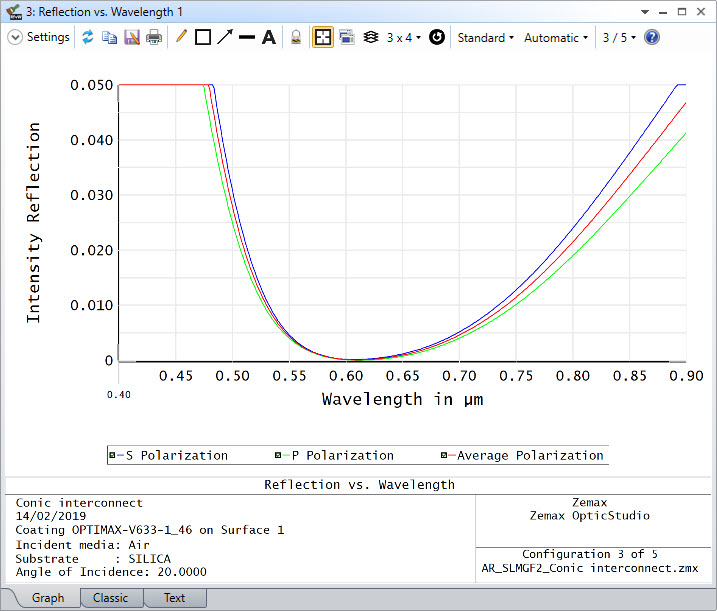Image resolution: width=717 pixels, height=611 pixels.
Task: Click the '0.050' y-axis maximum label
Action: (x=91, y=85)
